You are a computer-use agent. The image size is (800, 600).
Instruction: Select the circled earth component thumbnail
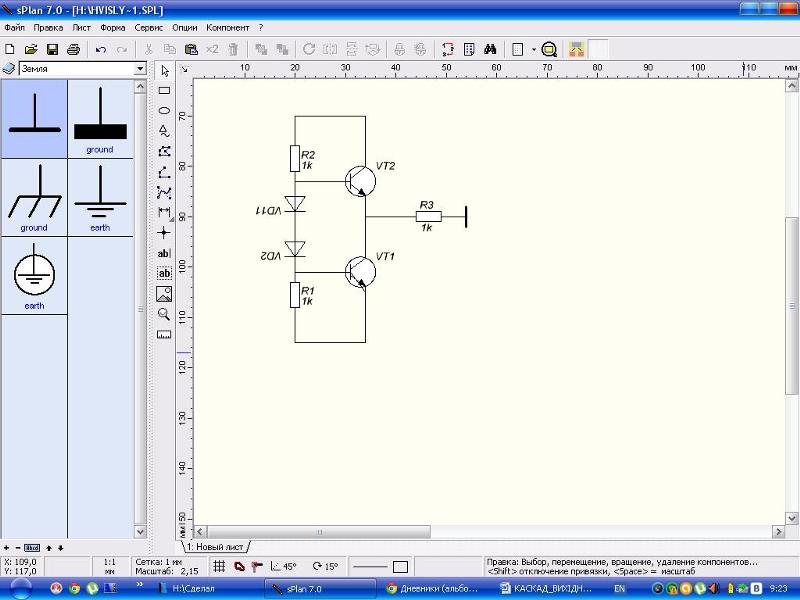[x=34, y=276]
